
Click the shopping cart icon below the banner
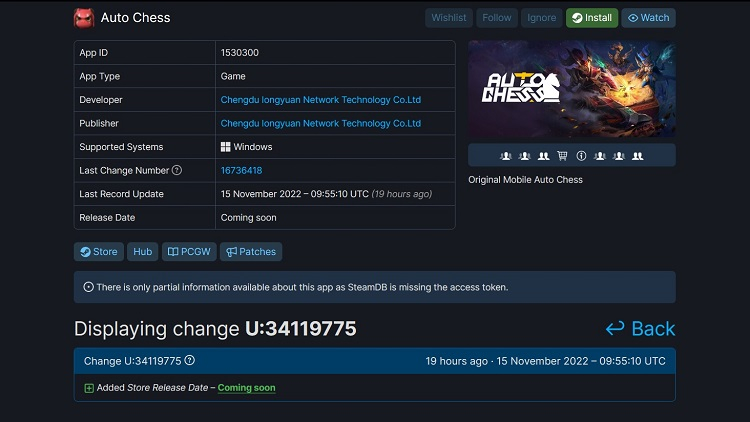(x=562, y=155)
